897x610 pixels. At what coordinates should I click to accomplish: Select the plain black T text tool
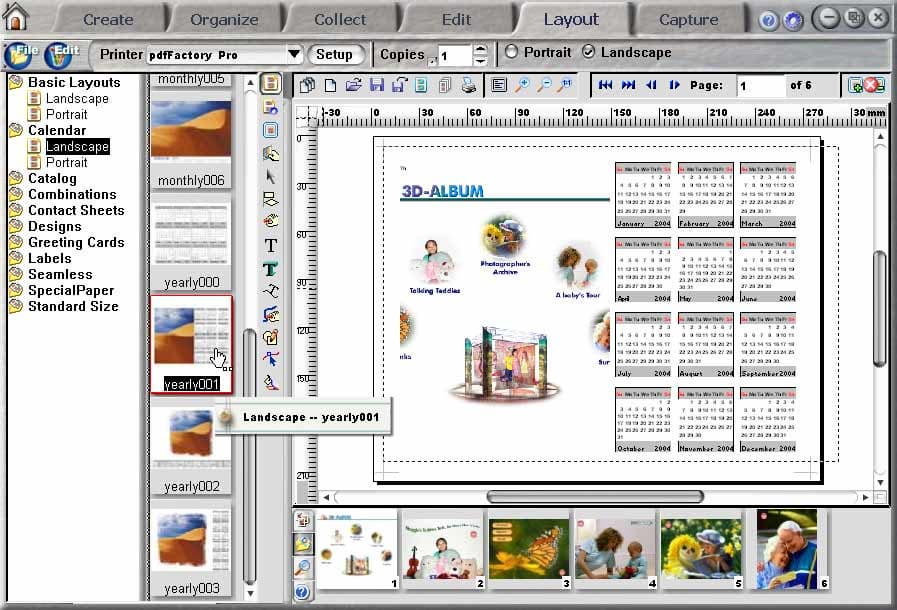[x=271, y=245]
